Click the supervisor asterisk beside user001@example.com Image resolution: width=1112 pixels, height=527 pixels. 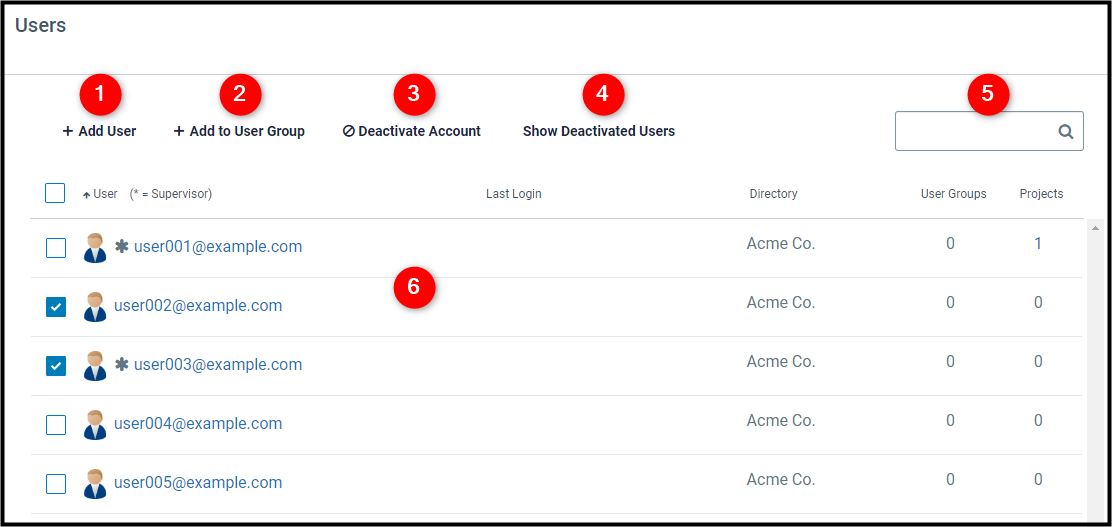(122, 247)
